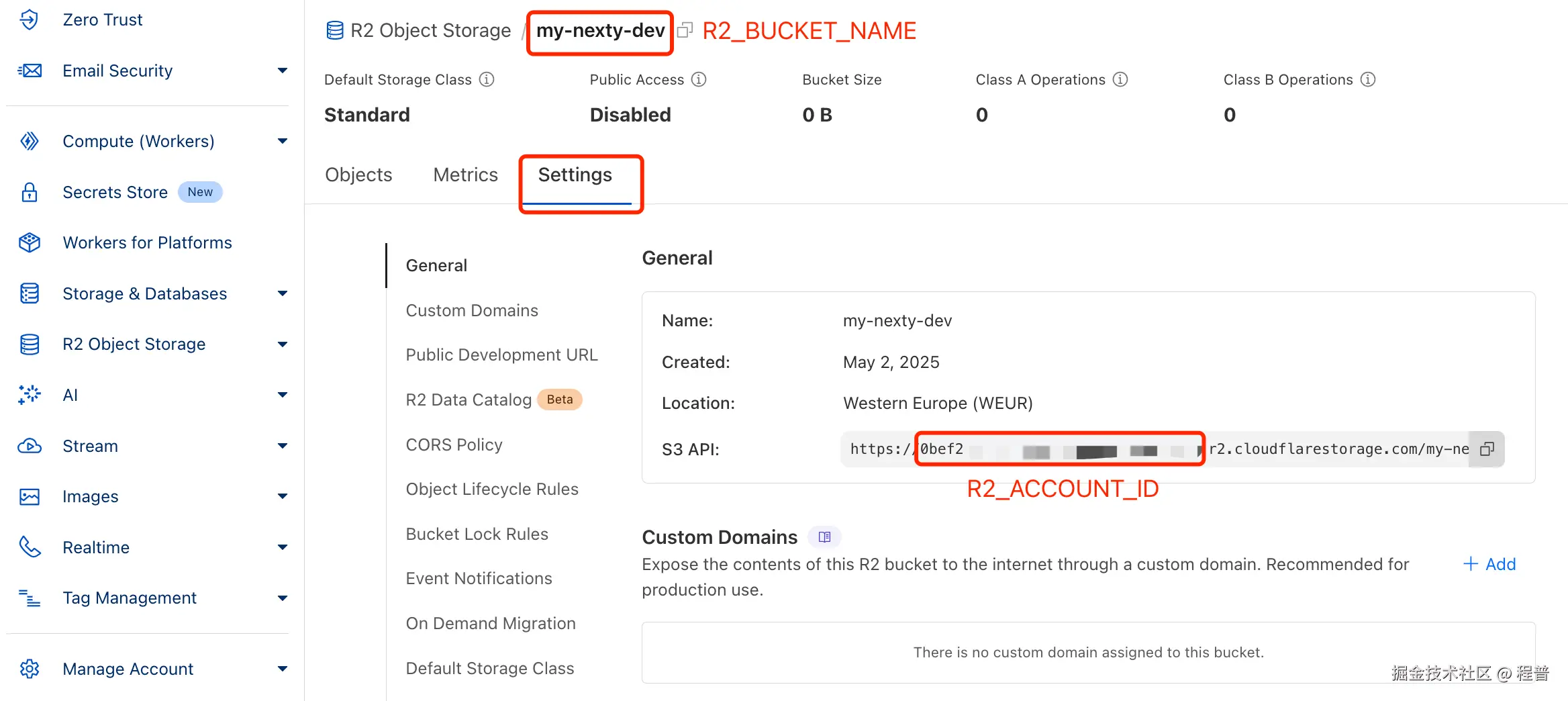
Task: Expand the AI sidebar section
Action: coord(283,395)
